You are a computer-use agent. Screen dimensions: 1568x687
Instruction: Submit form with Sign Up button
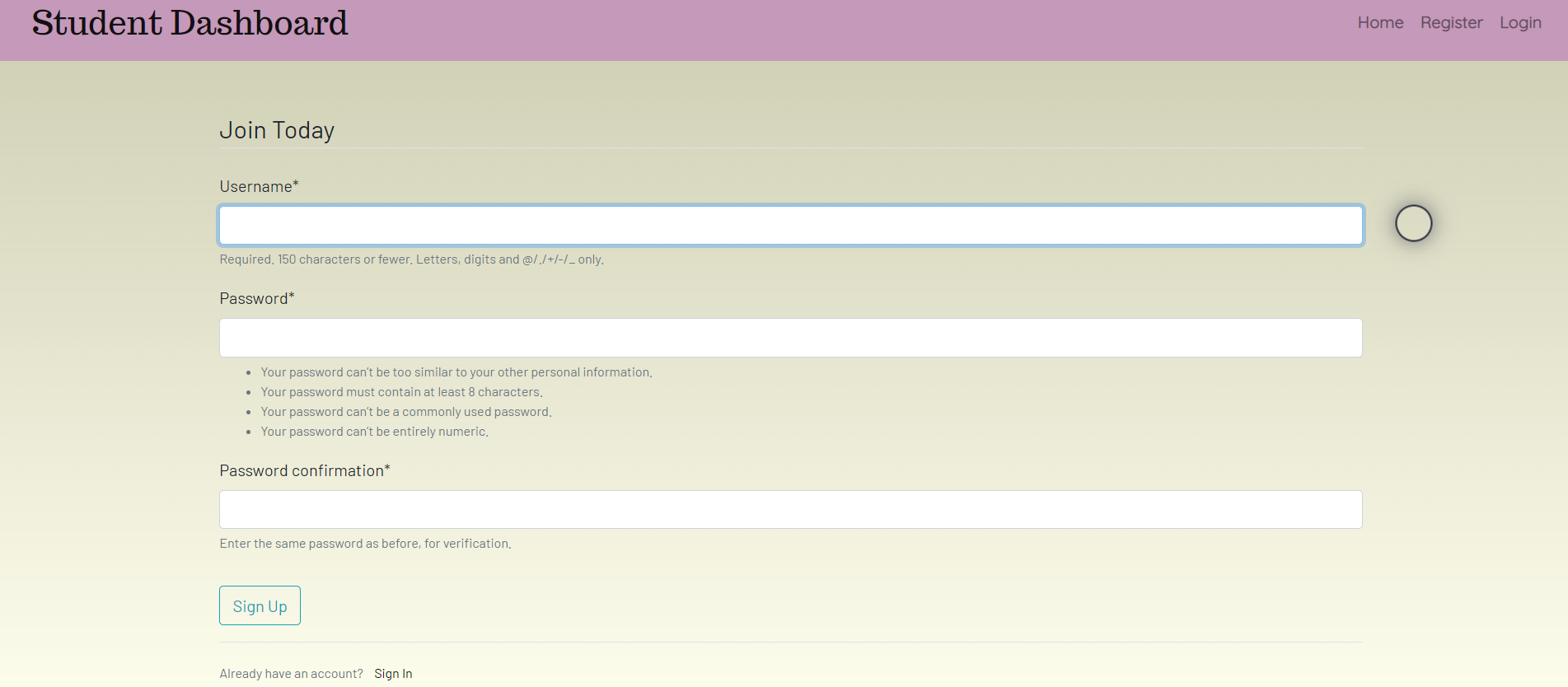pyautogui.click(x=260, y=605)
